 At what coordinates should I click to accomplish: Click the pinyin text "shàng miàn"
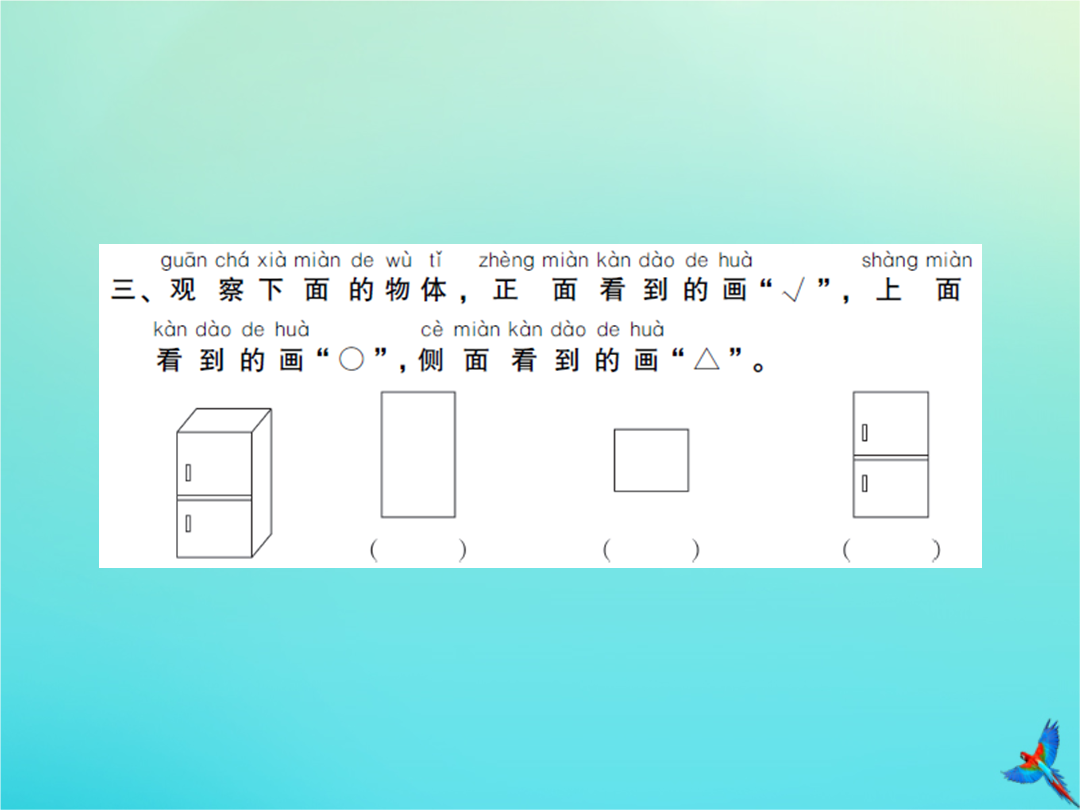[916, 261]
